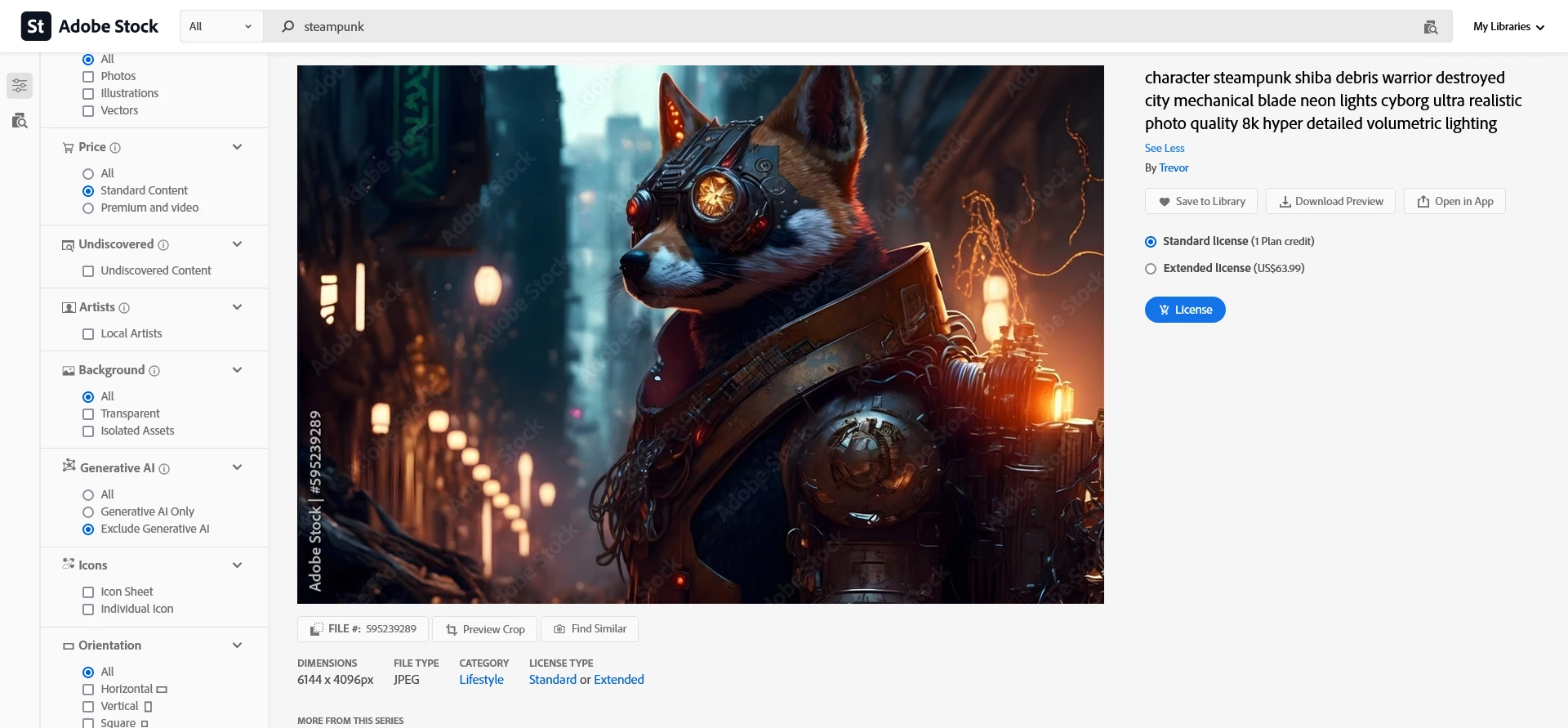Viewport: 1568px width, 728px height.
Task: Select Standard Content price radio
Action: click(x=88, y=191)
